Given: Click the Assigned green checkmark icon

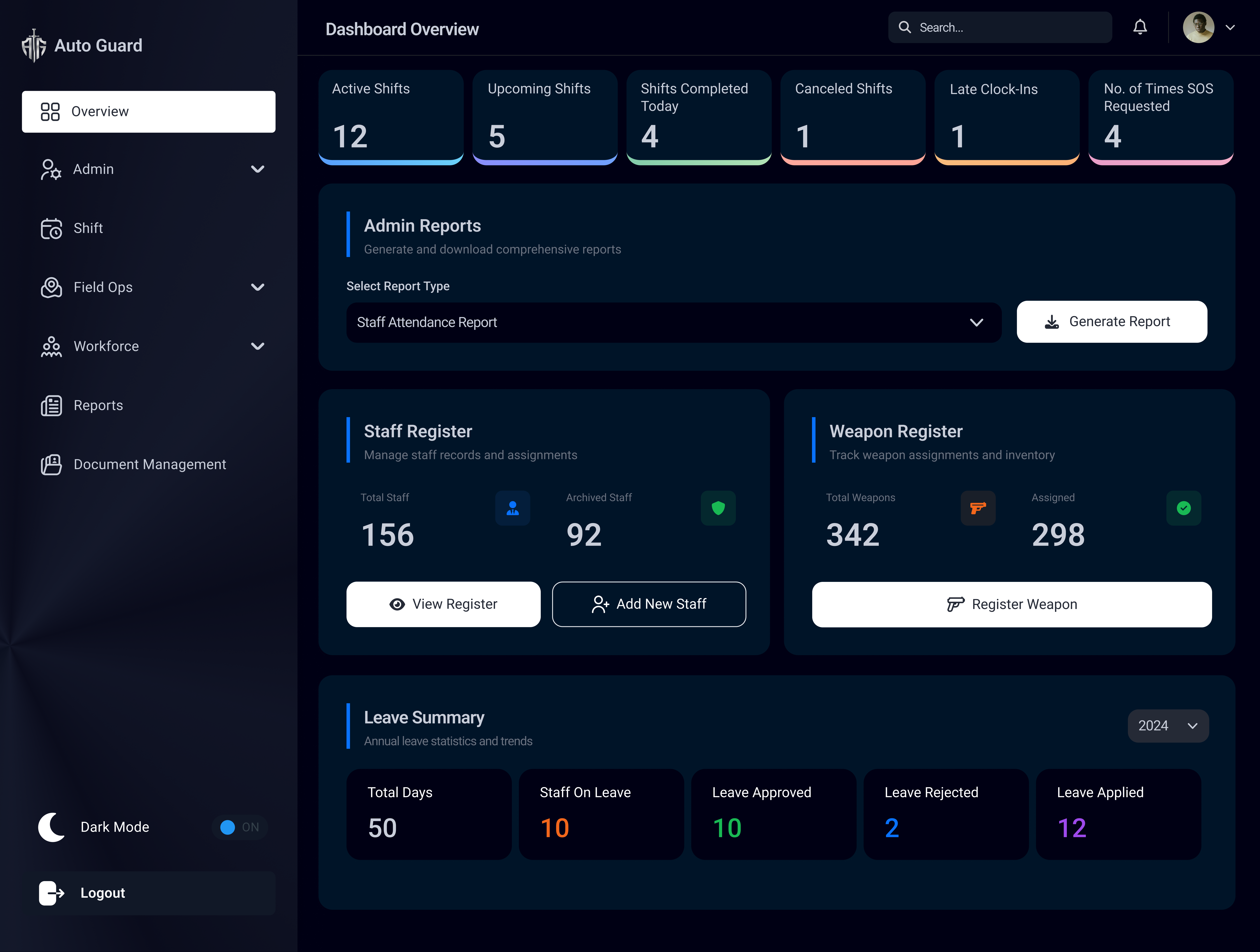Looking at the screenshot, I should click(1184, 508).
